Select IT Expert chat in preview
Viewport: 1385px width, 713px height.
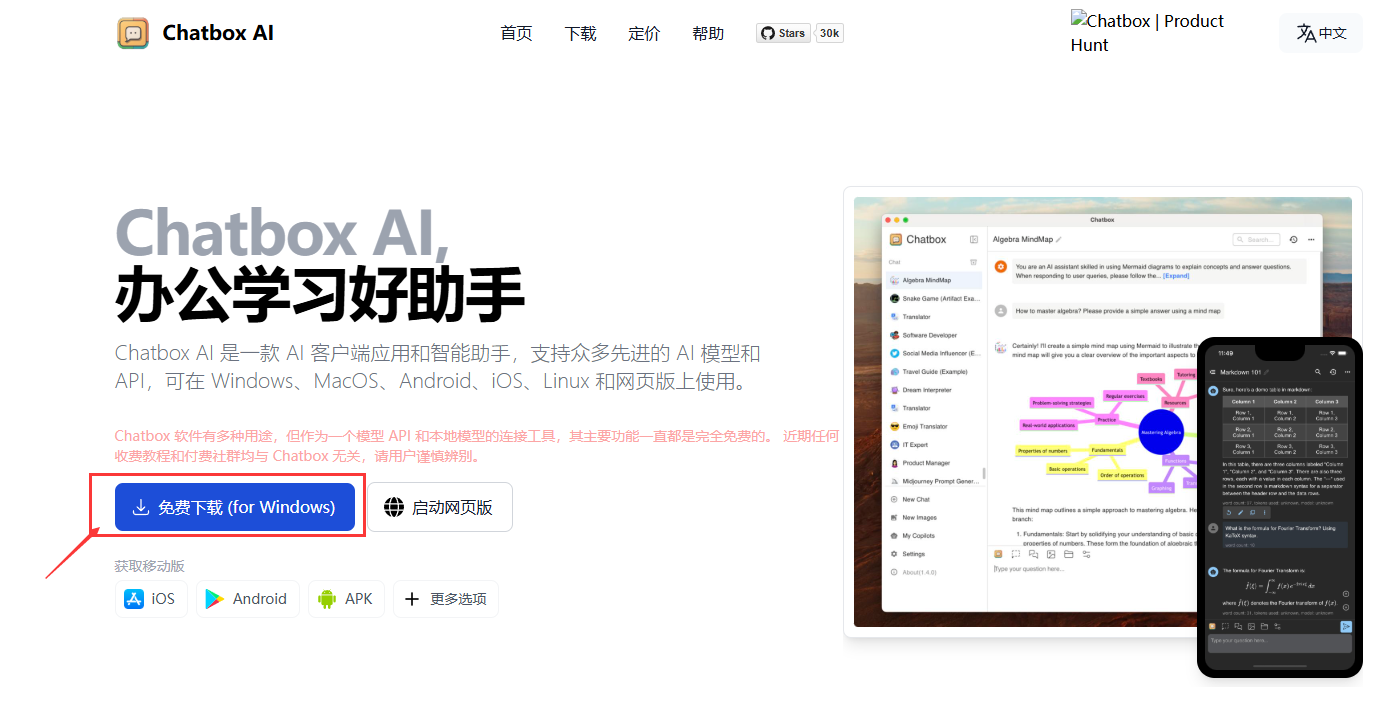935,445
